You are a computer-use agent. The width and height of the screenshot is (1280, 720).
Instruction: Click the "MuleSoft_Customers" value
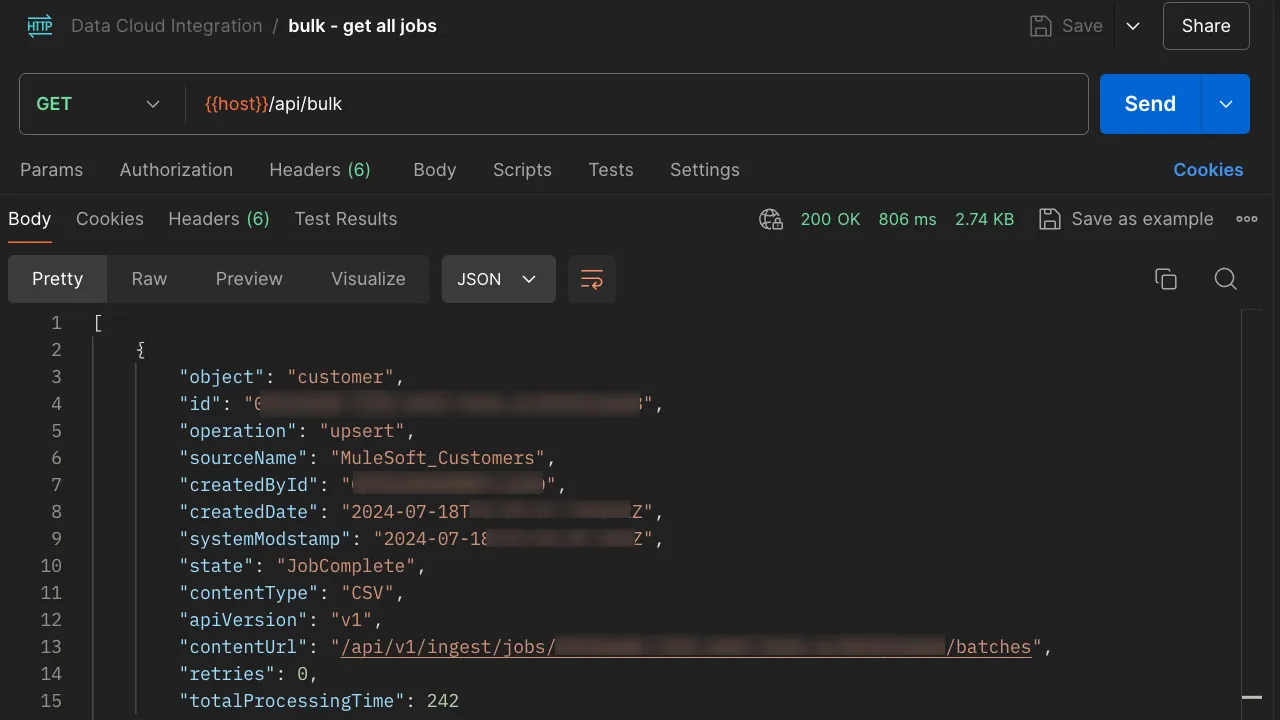click(x=438, y=458)
